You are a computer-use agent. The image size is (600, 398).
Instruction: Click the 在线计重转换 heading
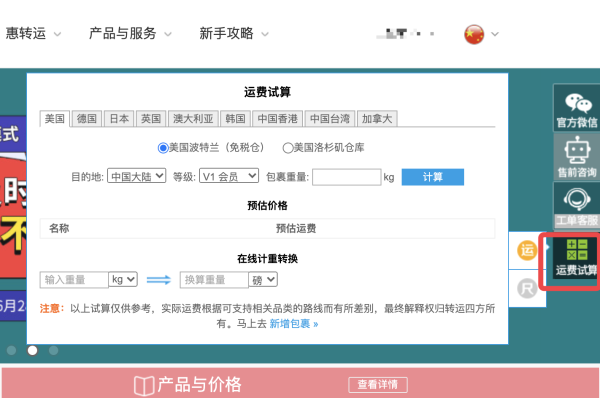point(267,259)
